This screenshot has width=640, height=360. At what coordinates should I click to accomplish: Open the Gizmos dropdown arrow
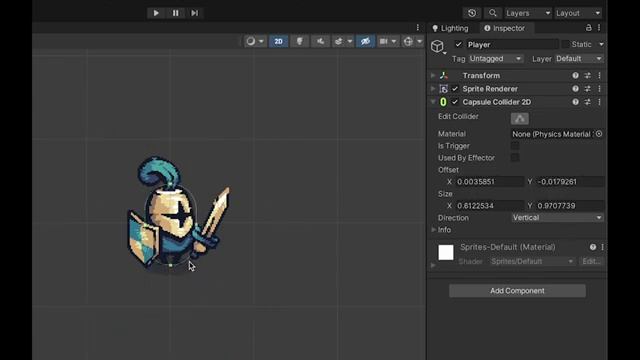(x=419, y=42)
